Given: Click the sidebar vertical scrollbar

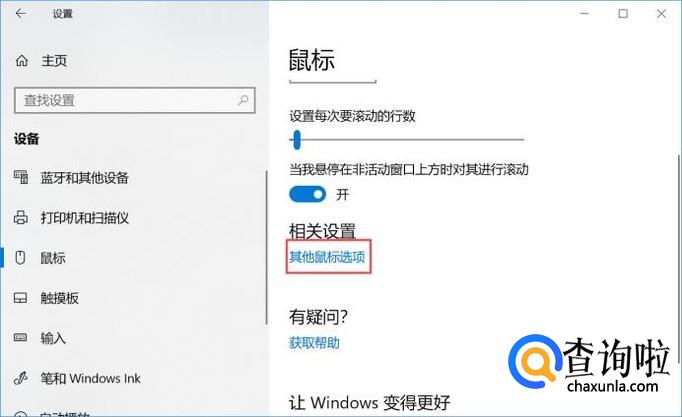Looking at the screenshot, I should pyautogui.click(x=266, y=247).
